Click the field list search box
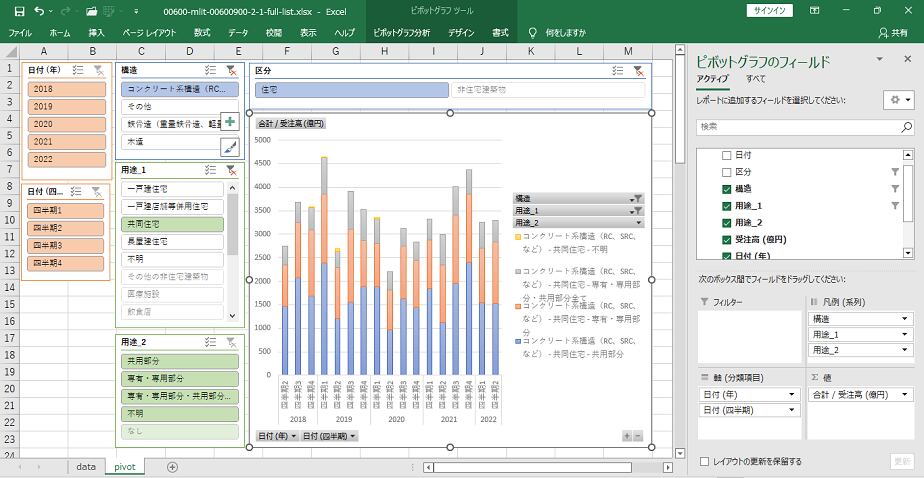 pos(795,127)
